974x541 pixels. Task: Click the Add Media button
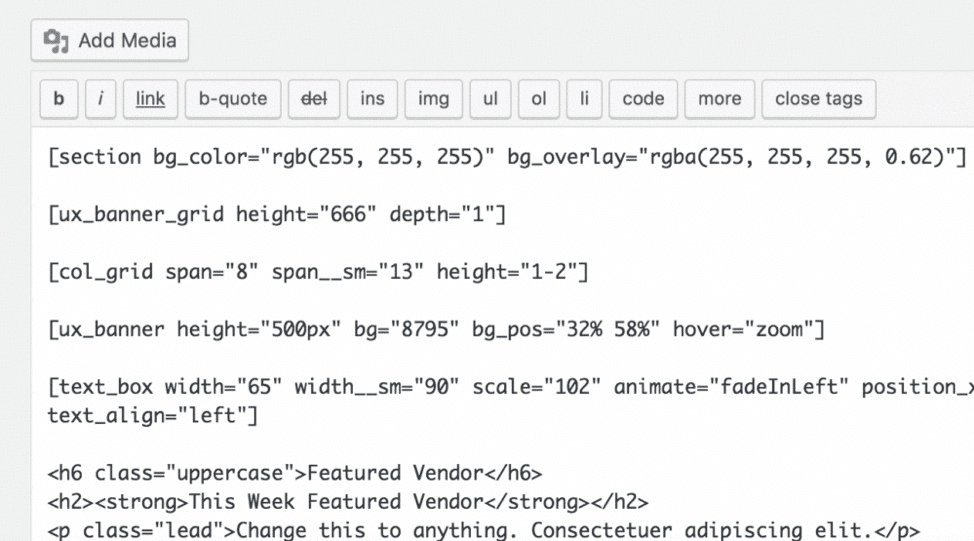[x=109, y=40]
